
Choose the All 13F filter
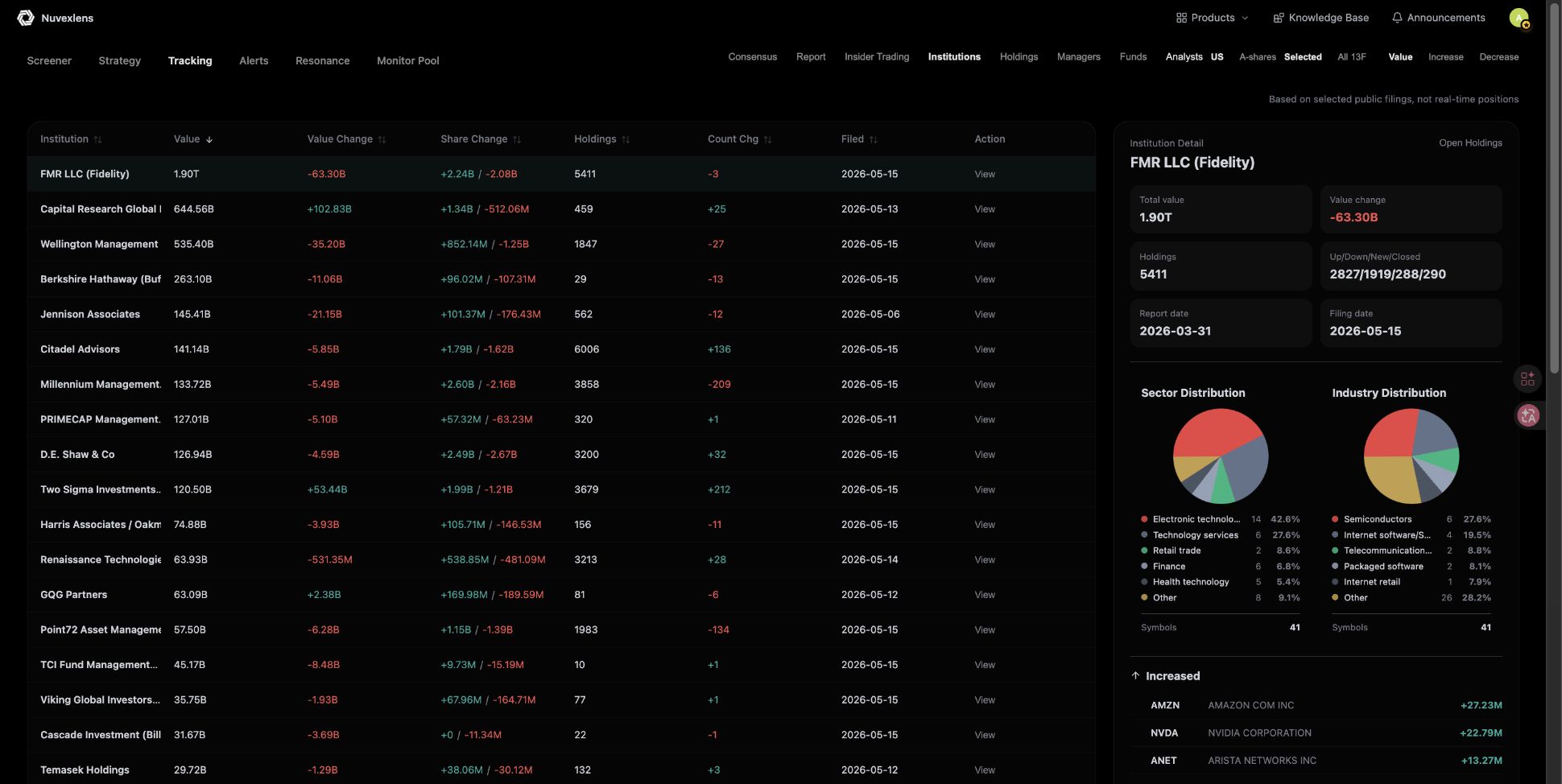pyautogui.click(x=1352, y=57)
